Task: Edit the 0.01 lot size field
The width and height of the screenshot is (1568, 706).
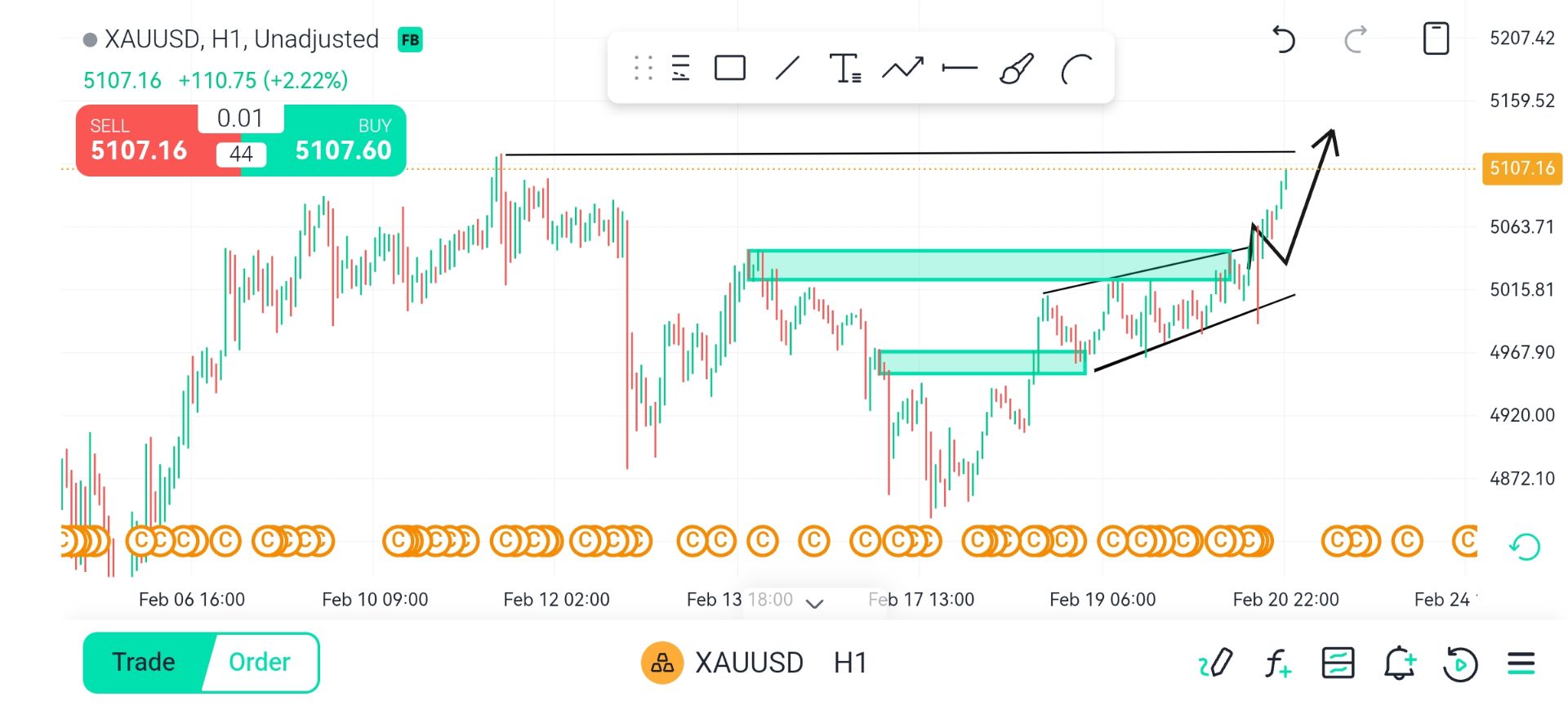Action: (x=240, y=118)
